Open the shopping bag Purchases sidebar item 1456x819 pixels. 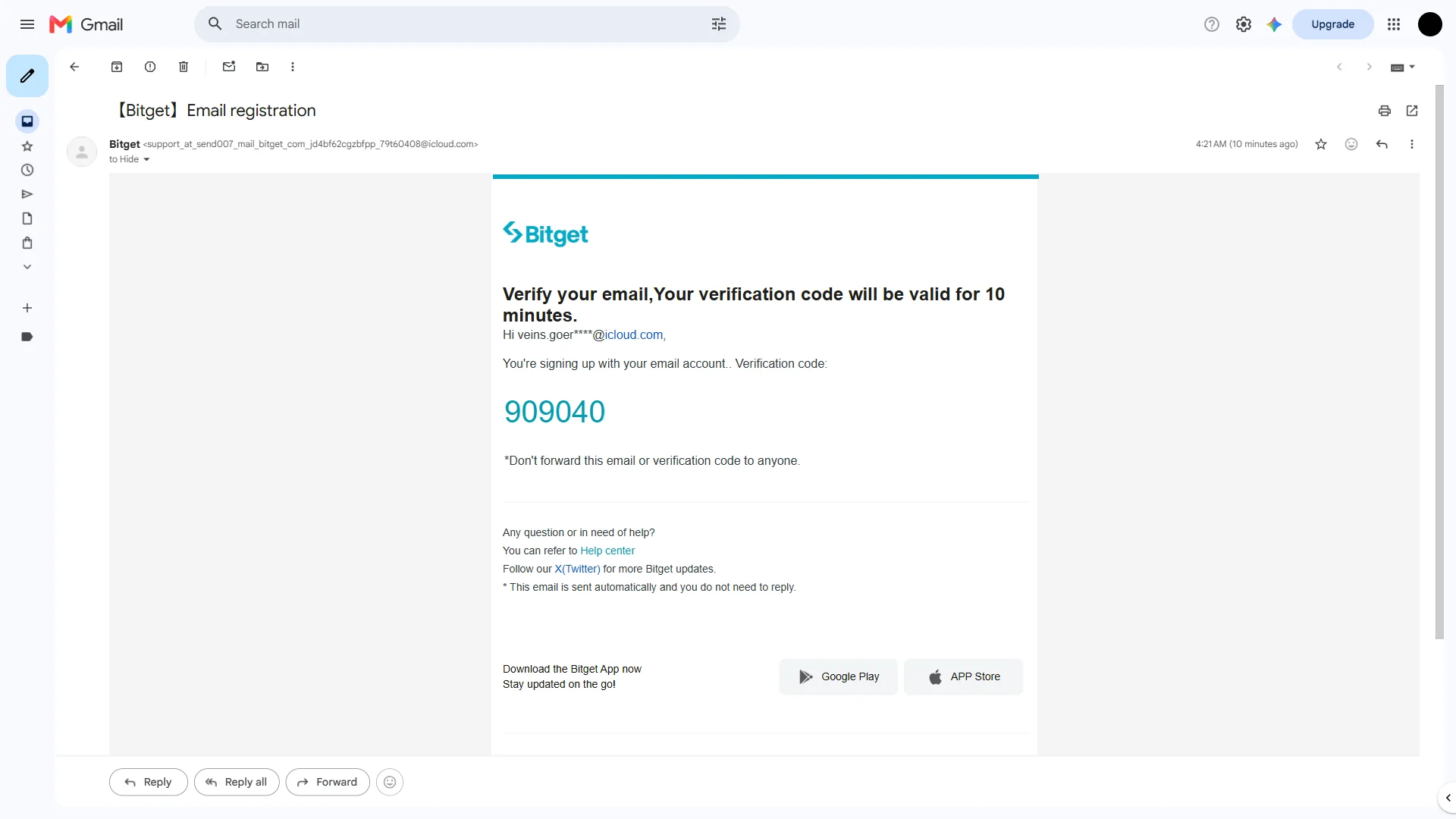(x=27, y=243)
